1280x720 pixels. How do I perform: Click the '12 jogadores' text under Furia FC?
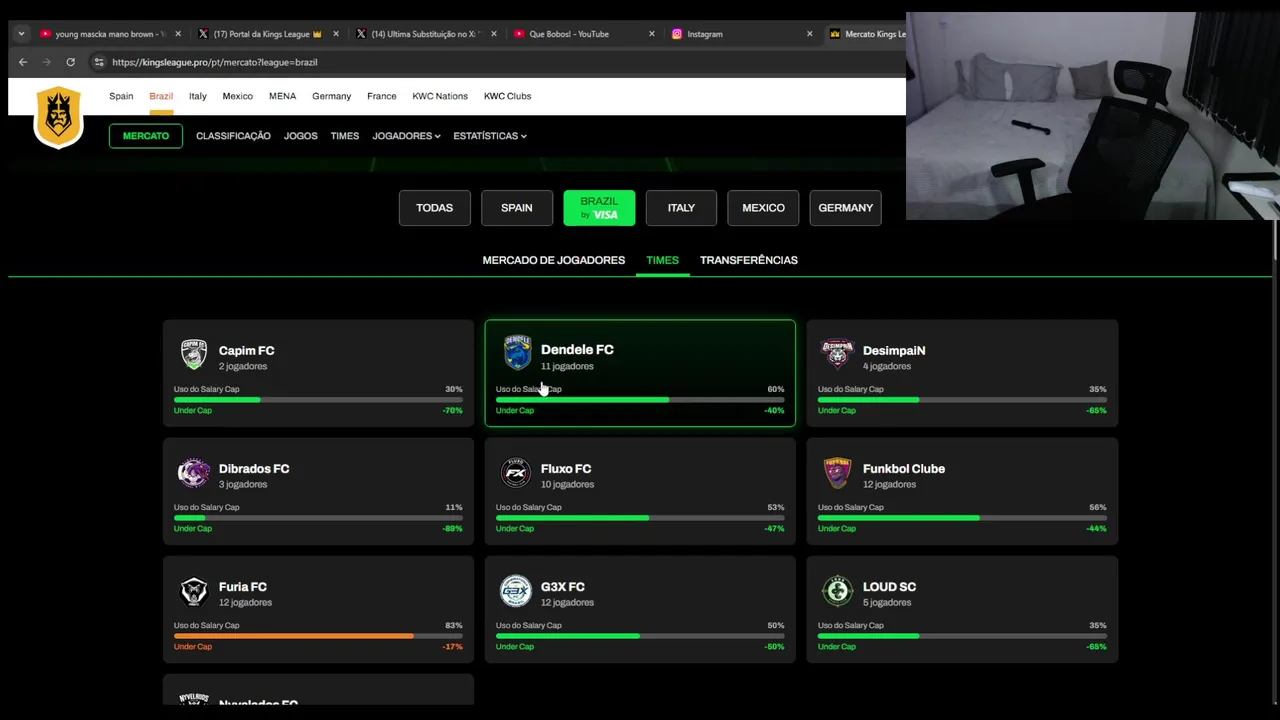coord(245,603)
